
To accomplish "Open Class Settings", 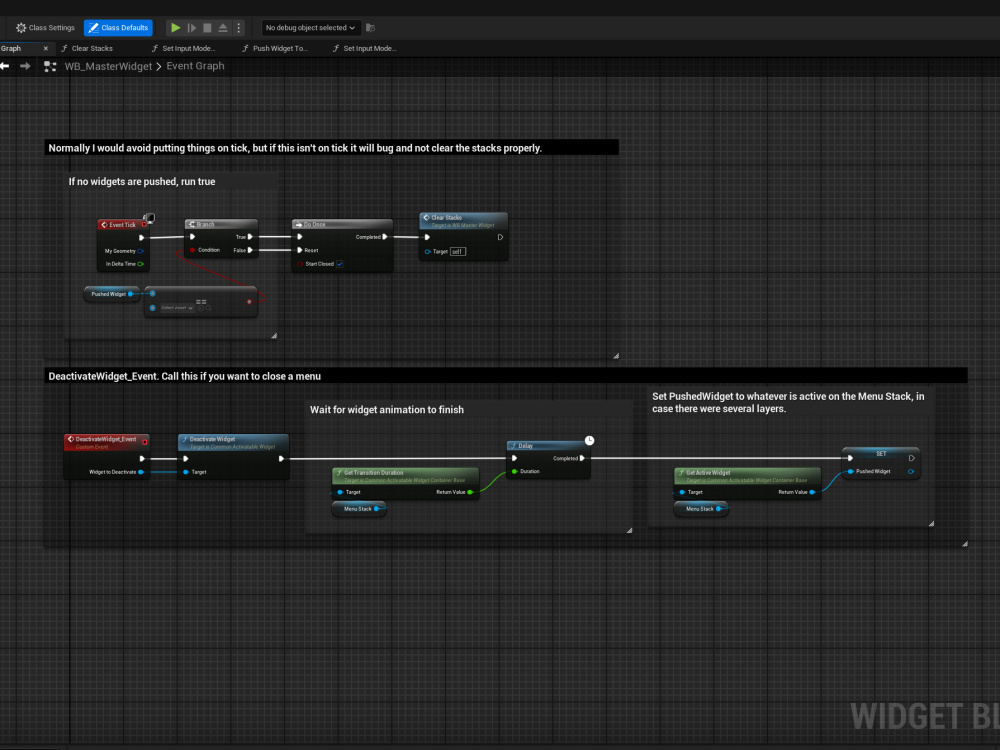I will click(x=45, y=27).
